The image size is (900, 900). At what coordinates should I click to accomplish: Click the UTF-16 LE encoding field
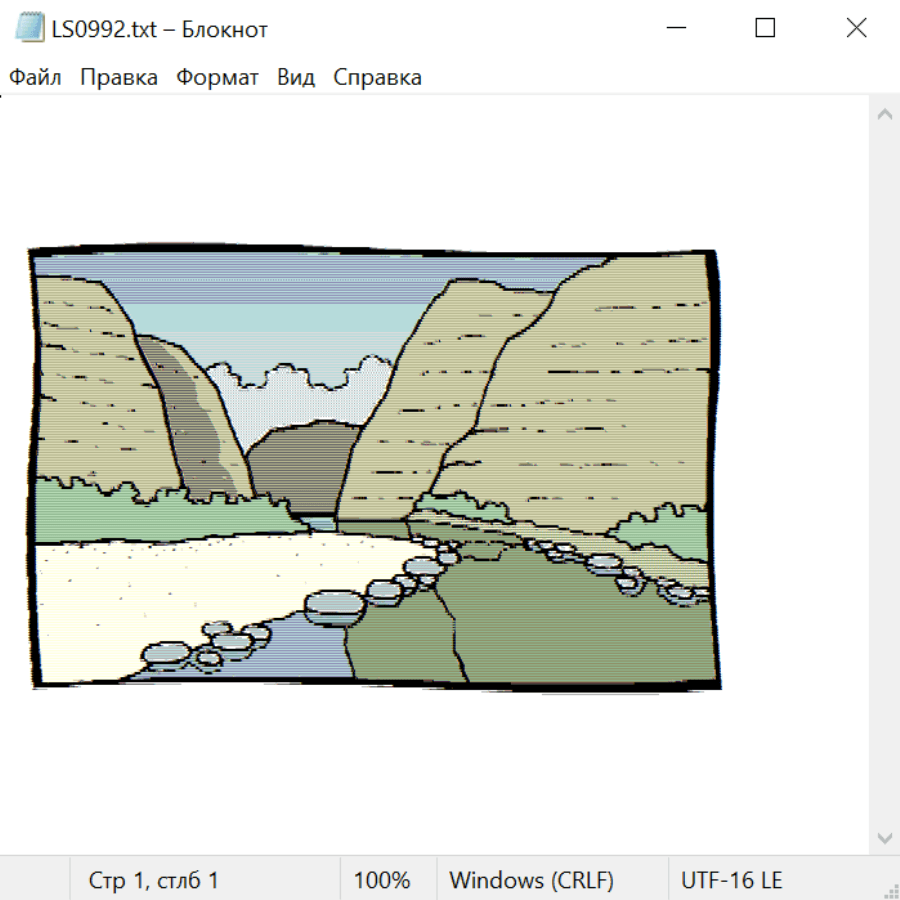tap(731, 879)
